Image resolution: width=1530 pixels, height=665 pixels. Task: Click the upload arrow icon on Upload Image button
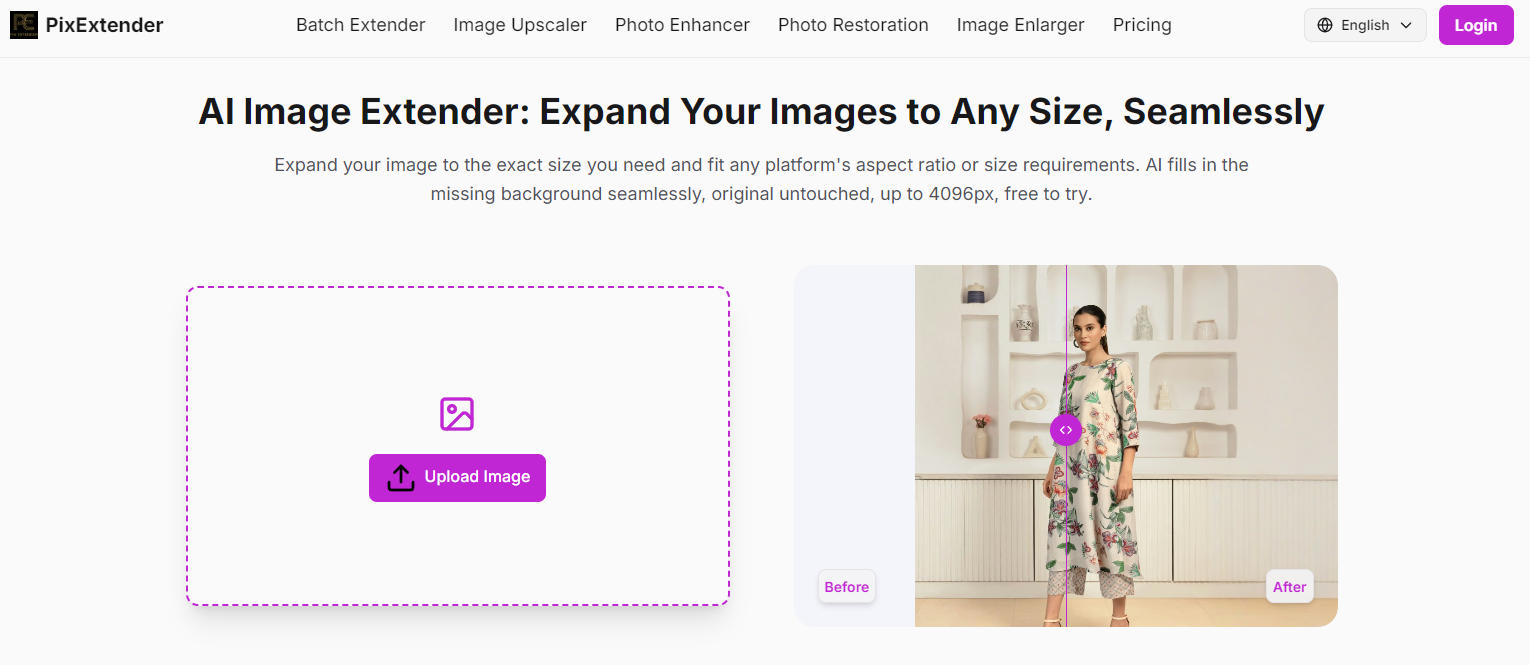pos(401,477)
